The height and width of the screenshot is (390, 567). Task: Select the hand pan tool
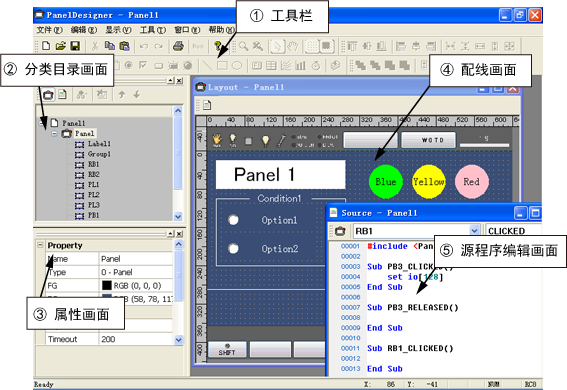coord(293,46)
